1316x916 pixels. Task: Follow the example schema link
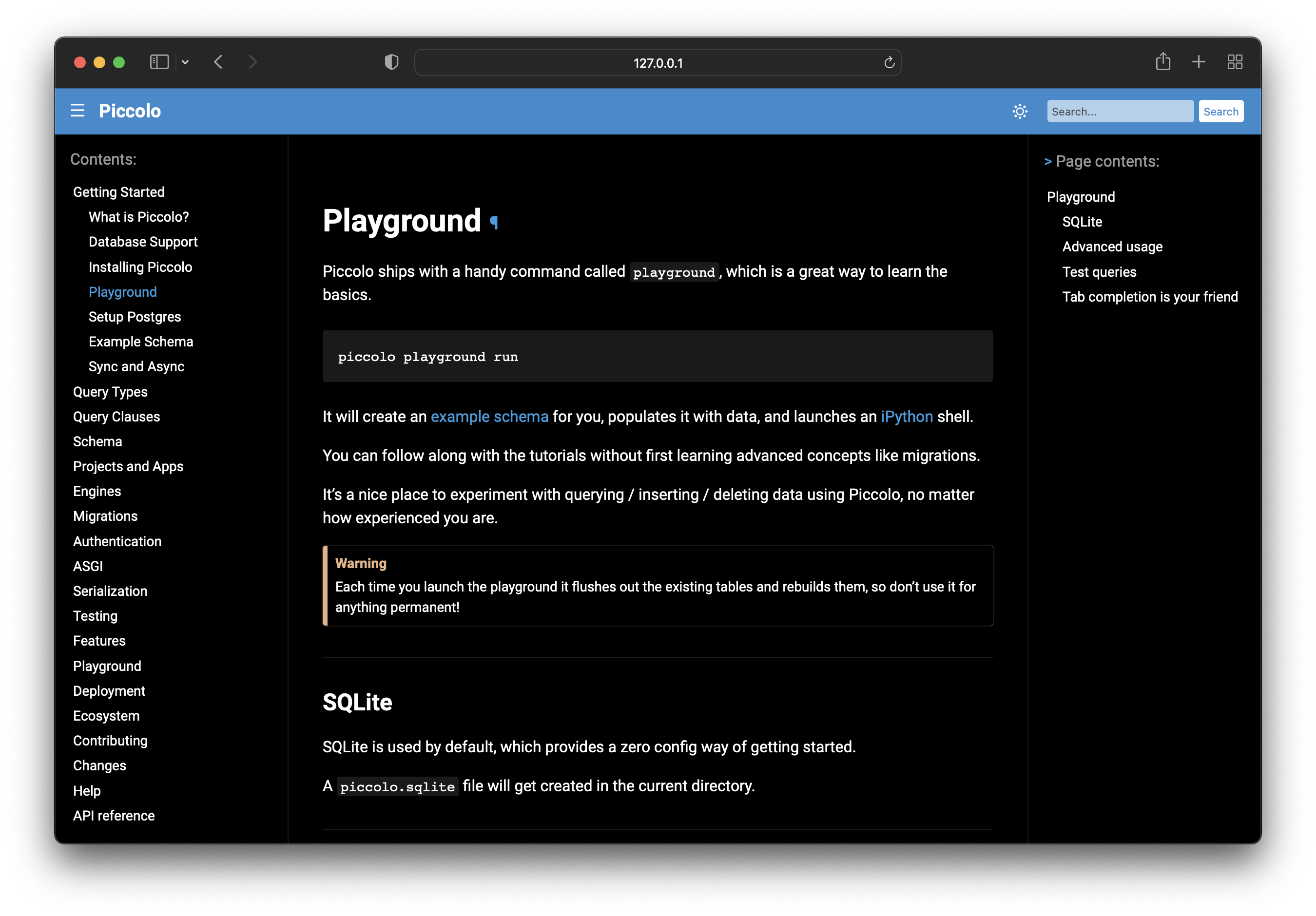489,417
